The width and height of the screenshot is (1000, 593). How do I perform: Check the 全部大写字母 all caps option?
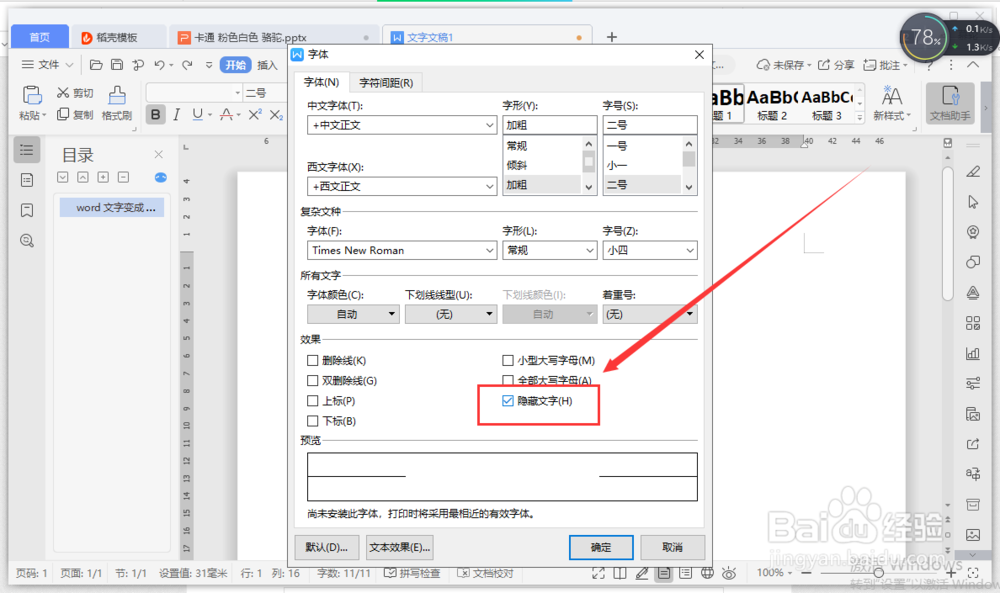pyautogui.click(x=507, y=381)
